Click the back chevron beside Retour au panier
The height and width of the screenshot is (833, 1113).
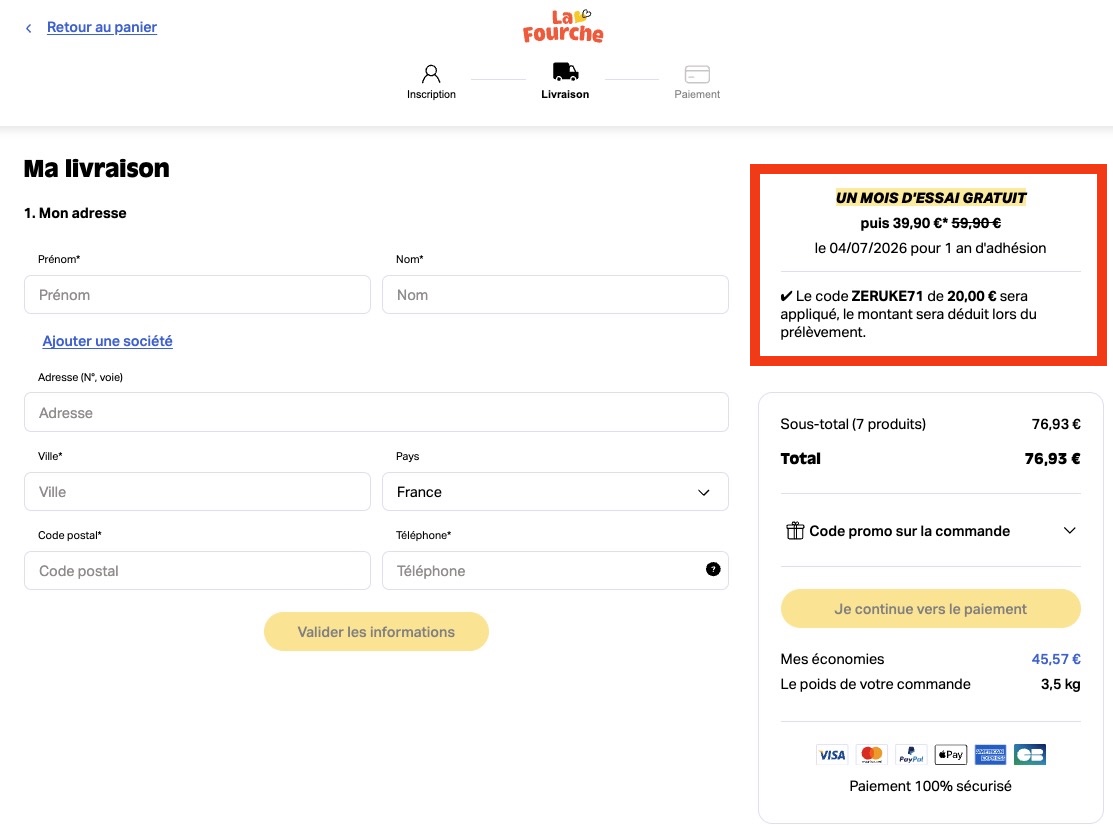coord(28,28)
